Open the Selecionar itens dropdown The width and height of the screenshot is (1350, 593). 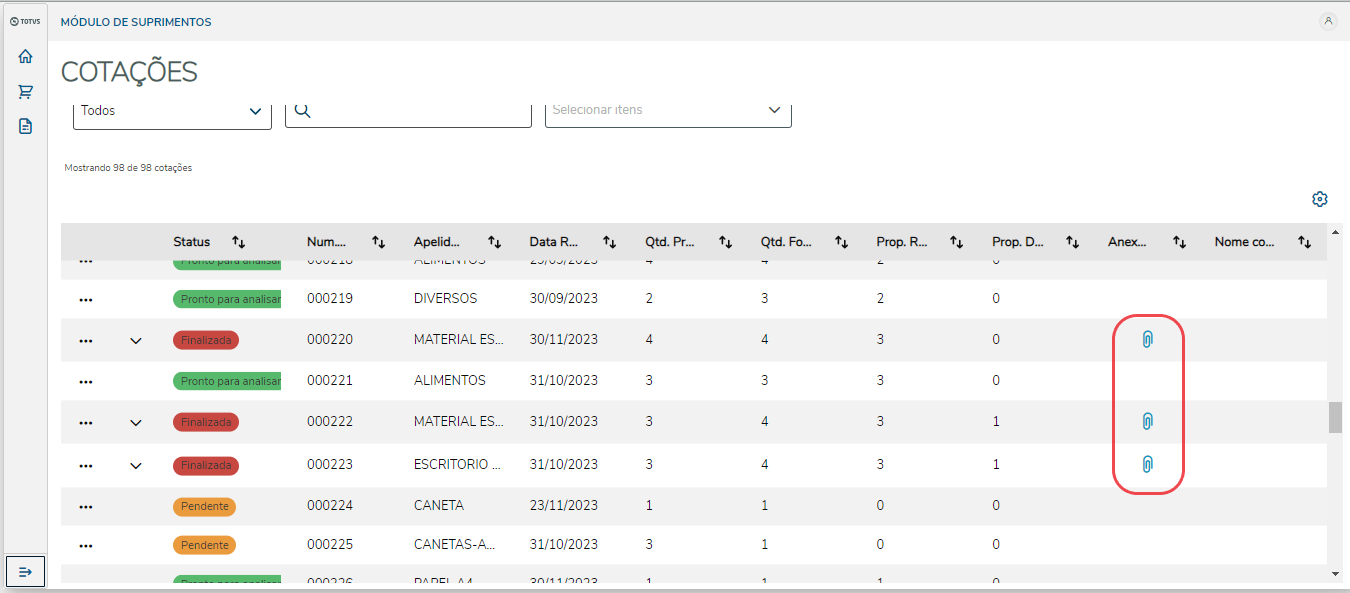click(667, 110)
